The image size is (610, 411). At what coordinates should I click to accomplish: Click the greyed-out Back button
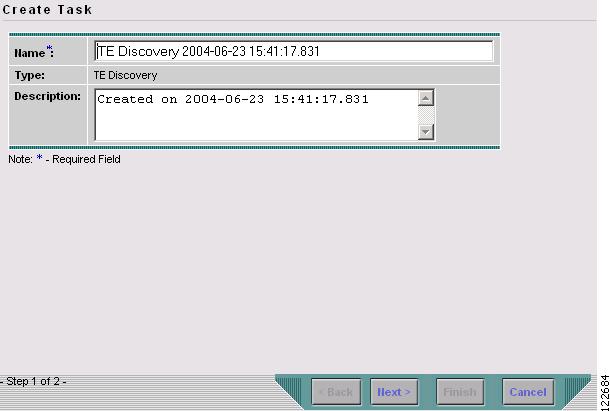pyautogui.click(x=336, y=392)
